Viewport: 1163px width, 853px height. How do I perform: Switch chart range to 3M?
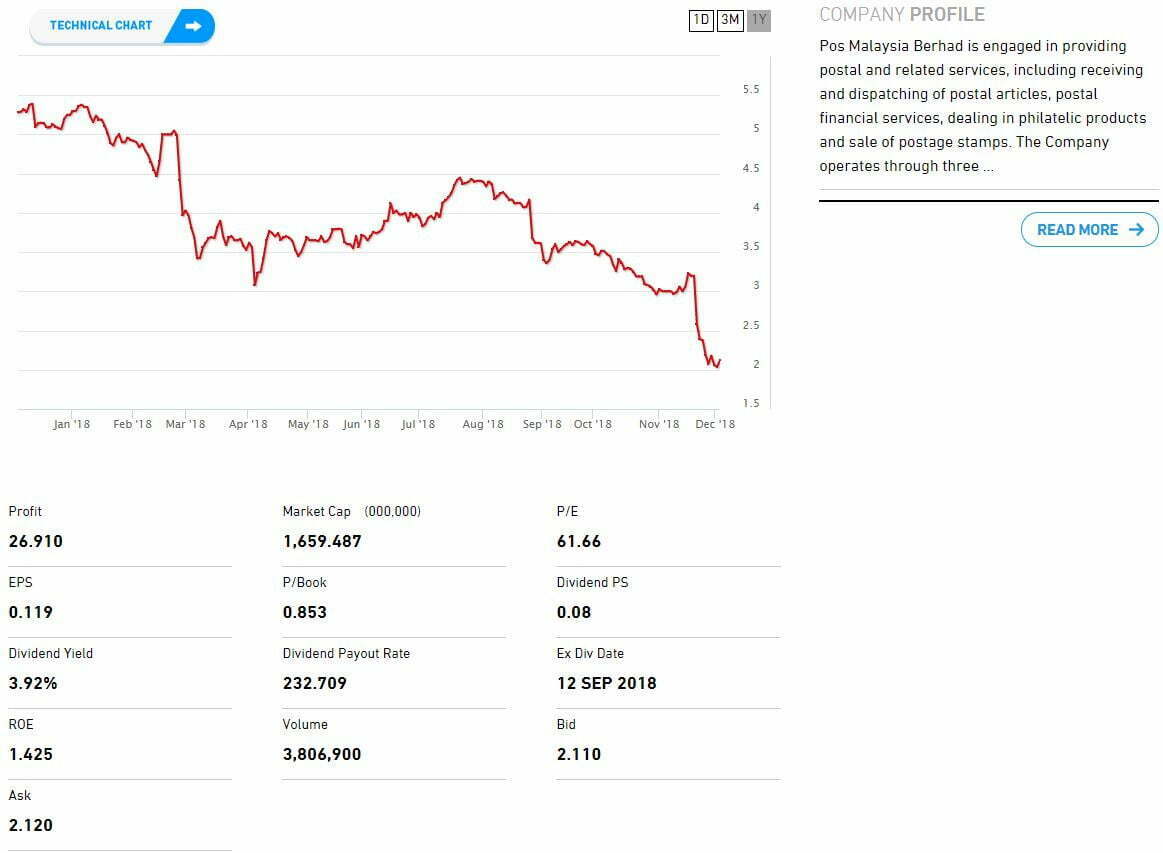click(x=730, y=20)
